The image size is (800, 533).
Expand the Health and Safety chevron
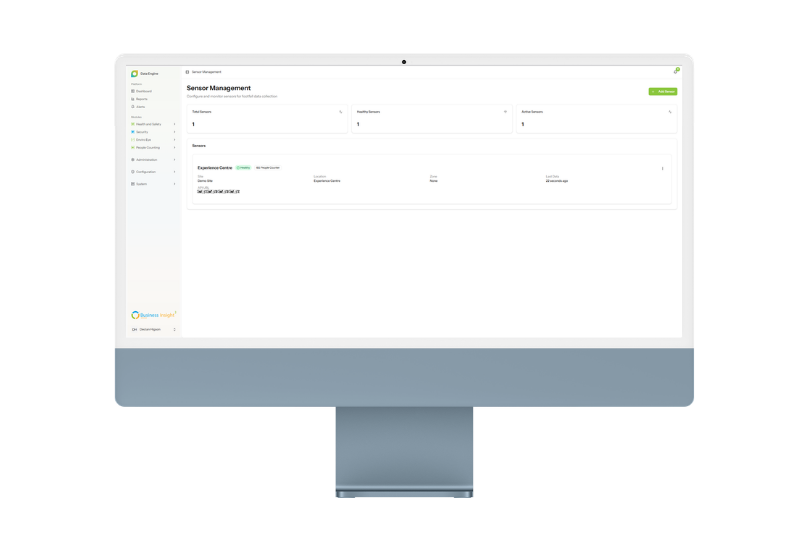click(x=174, y=124)
